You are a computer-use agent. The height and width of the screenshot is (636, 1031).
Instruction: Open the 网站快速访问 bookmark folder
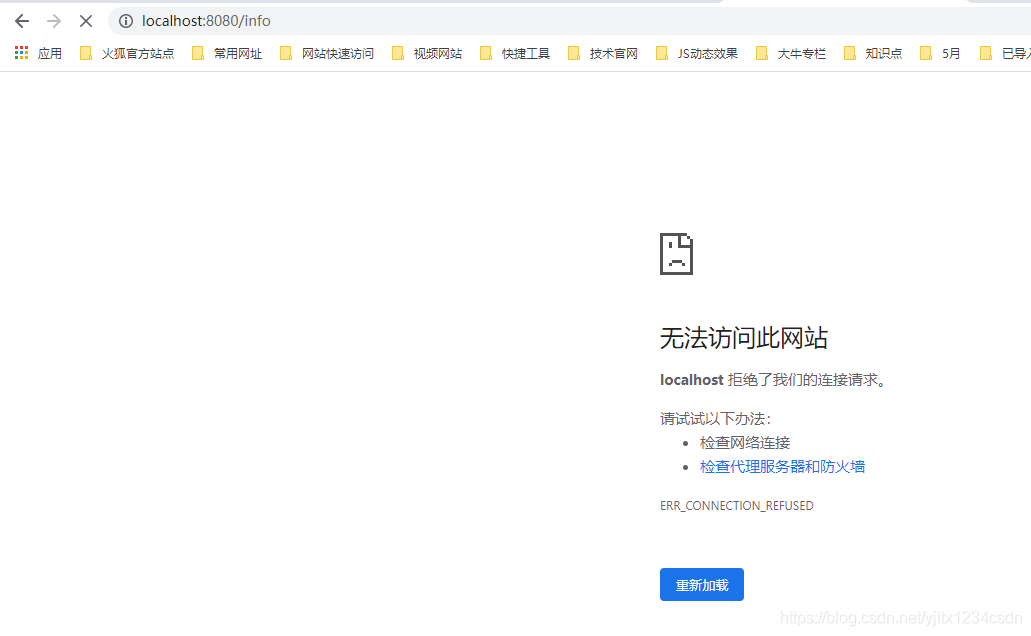click(327, 53)
